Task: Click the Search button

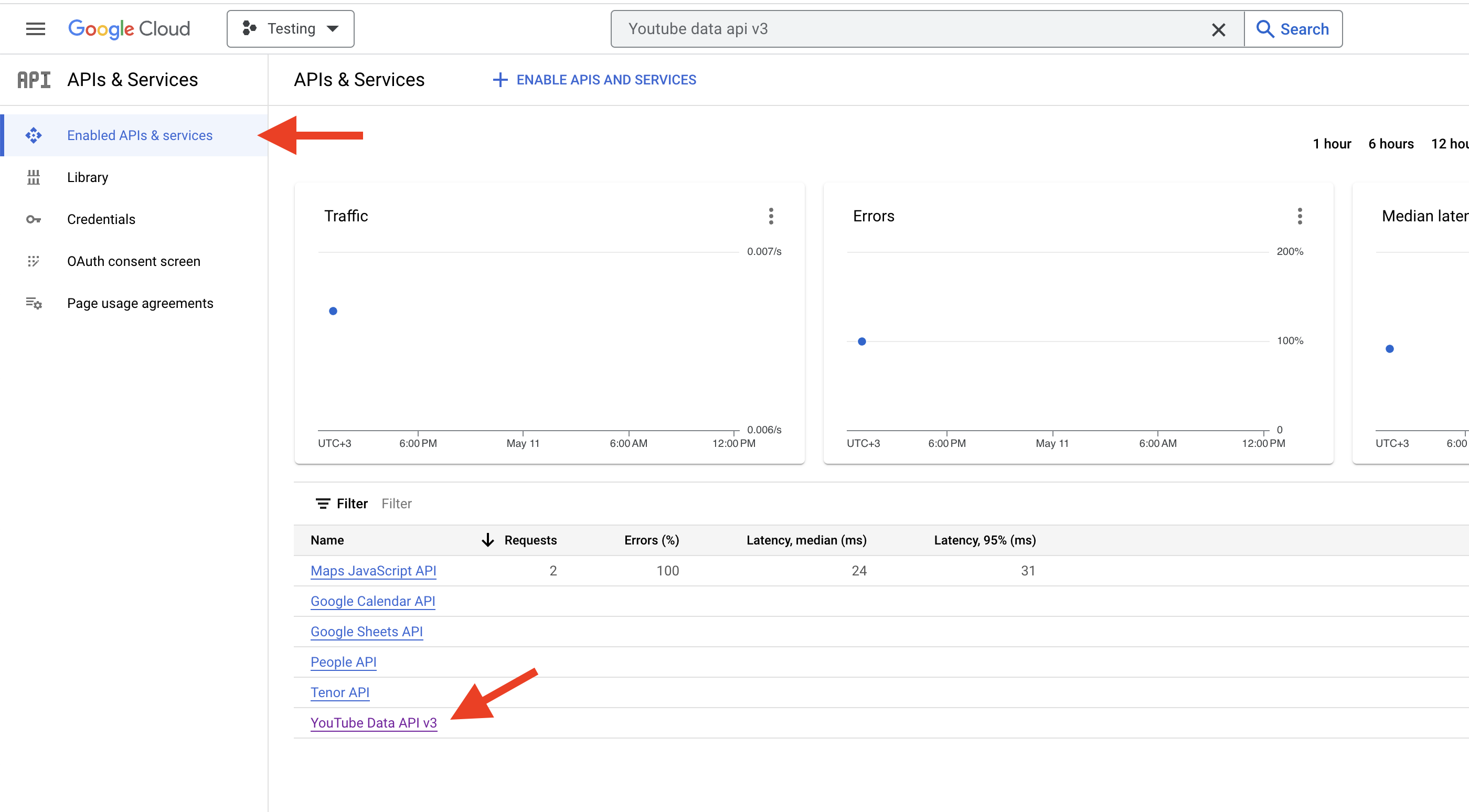Action: tap(1293, 29)
